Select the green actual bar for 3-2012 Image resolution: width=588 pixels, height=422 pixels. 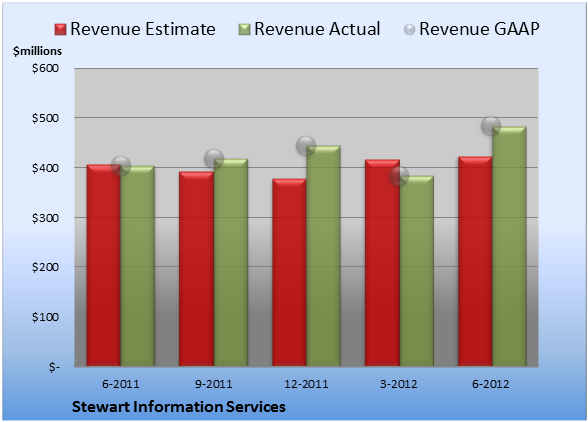416,271
